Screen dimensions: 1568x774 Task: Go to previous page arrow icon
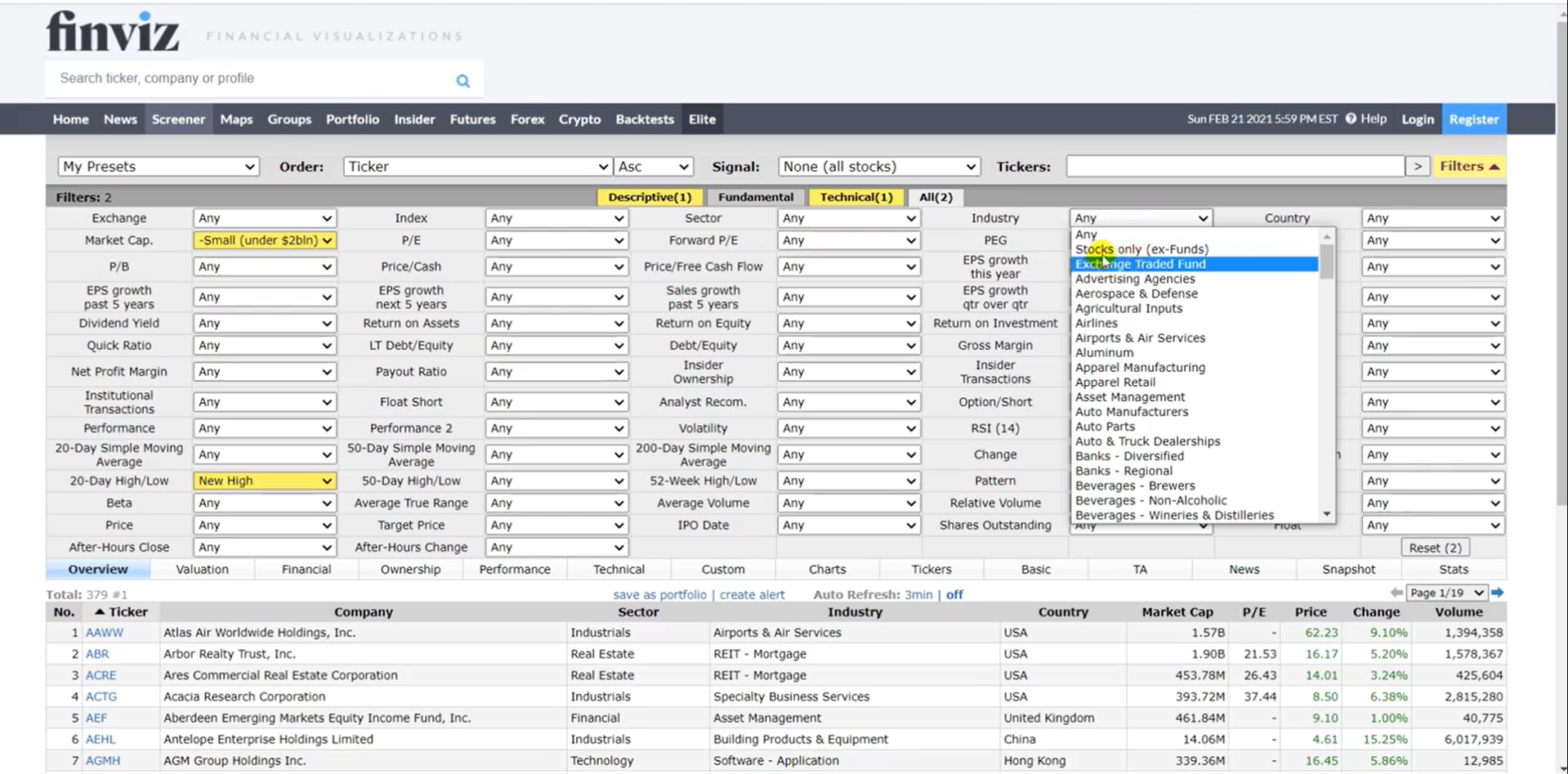(x=1396, y=593)
